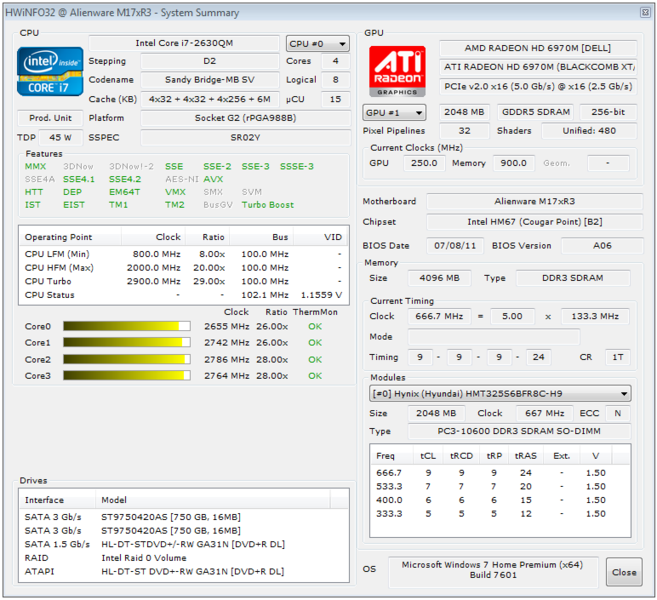Click the VID column header

pyautogui.click(x=321, y=237)
